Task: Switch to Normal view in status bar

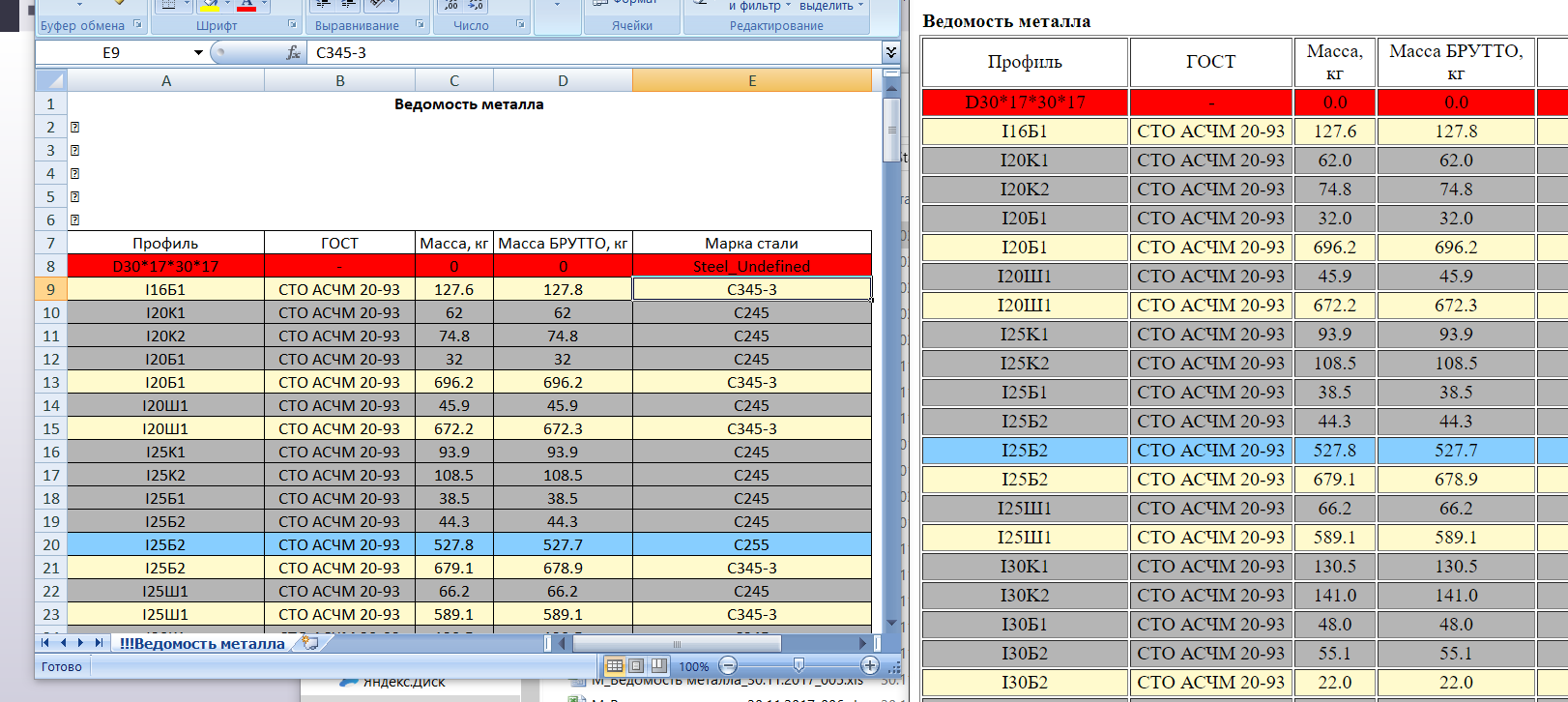Action: point(615,665)
